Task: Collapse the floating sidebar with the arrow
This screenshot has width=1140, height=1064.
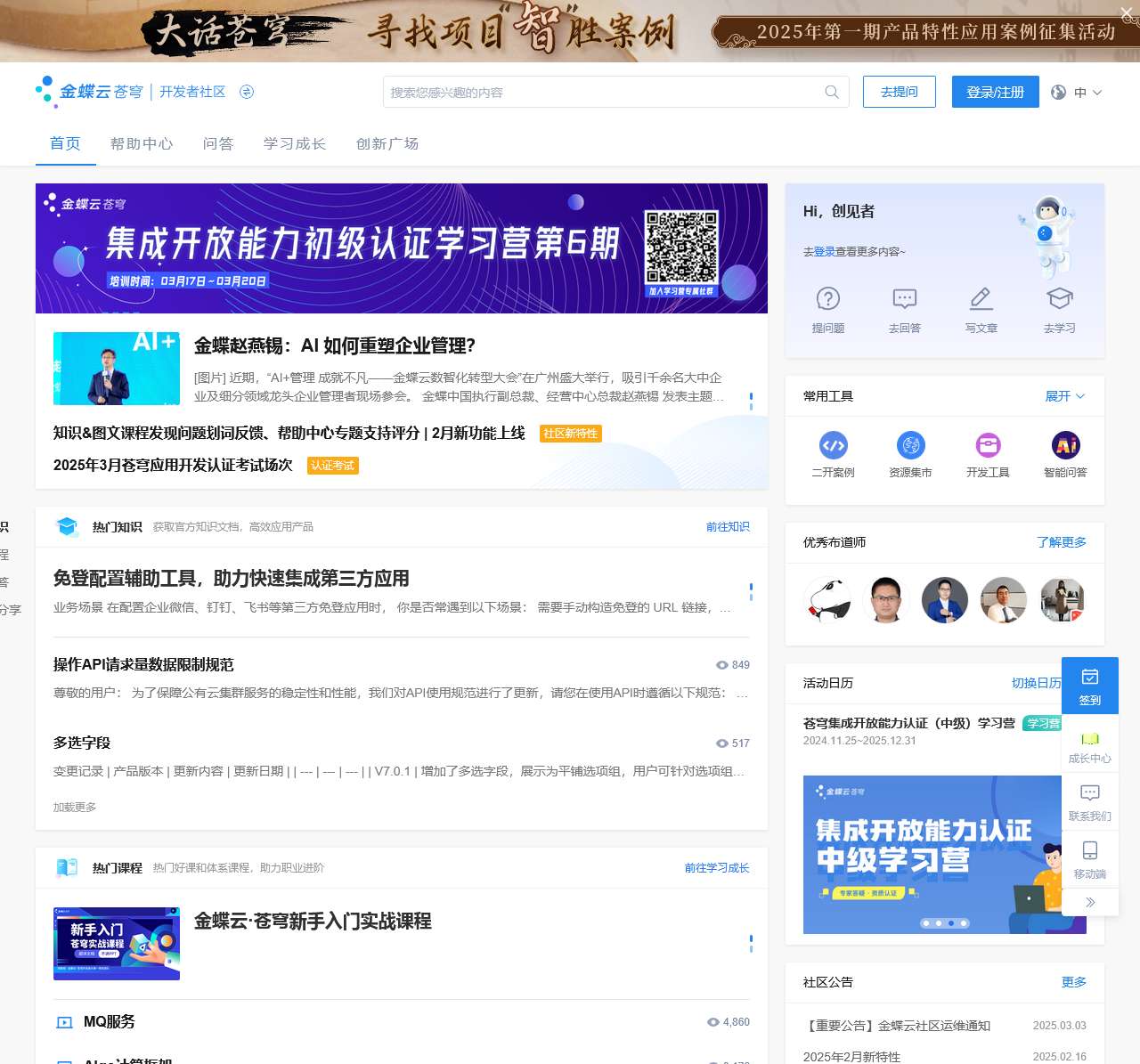Action: pyautogui.click(x=1090, y=902)
